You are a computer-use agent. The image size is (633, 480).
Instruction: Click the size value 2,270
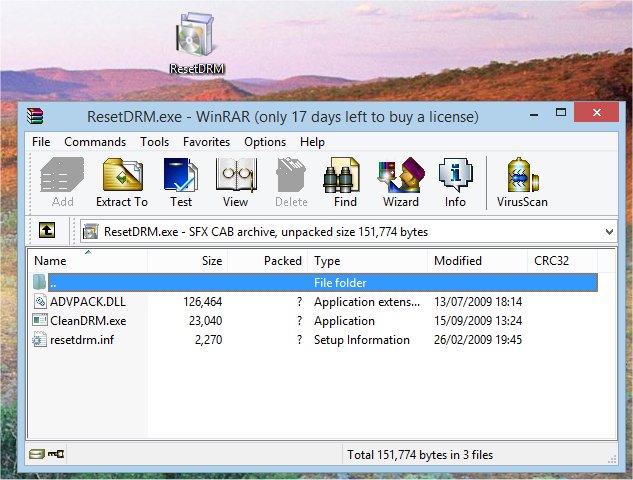208,340
